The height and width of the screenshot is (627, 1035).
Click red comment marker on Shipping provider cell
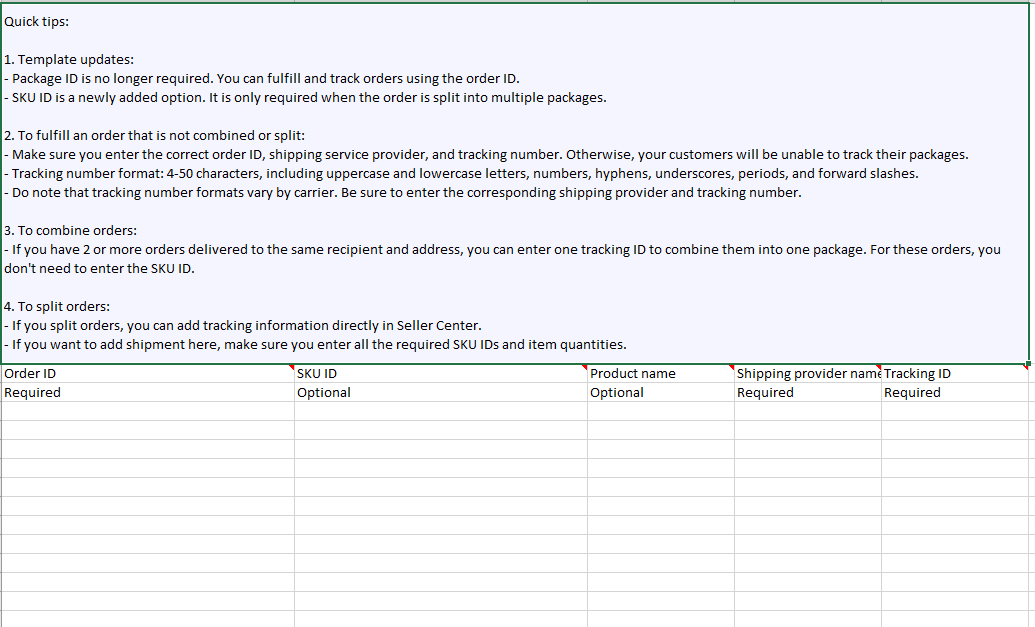pyautogui.click(x=878, y=368)
